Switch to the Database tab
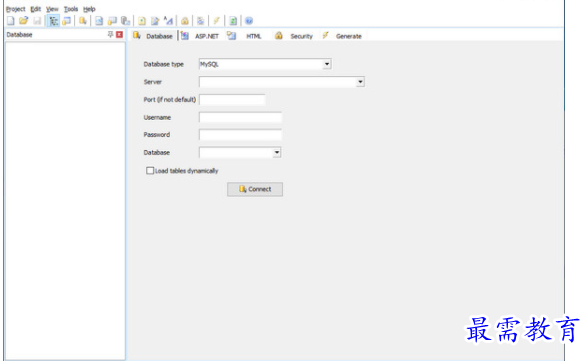 click(153, 36)
